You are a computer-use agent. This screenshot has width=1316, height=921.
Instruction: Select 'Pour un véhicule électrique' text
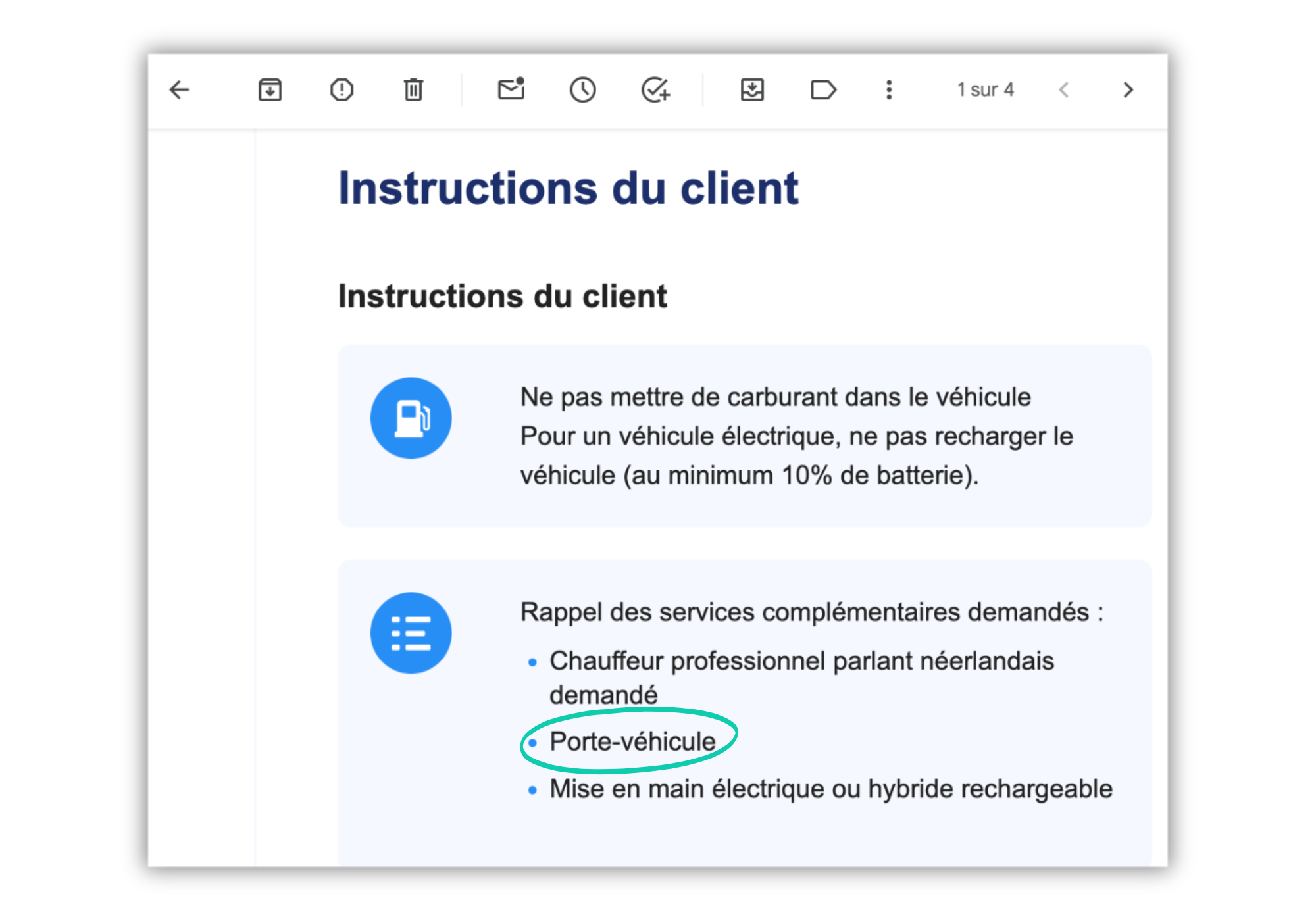coord(796,455)
